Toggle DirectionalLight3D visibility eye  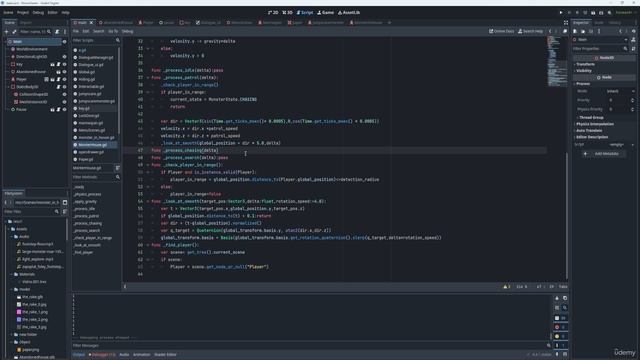[x=64, y=57]
